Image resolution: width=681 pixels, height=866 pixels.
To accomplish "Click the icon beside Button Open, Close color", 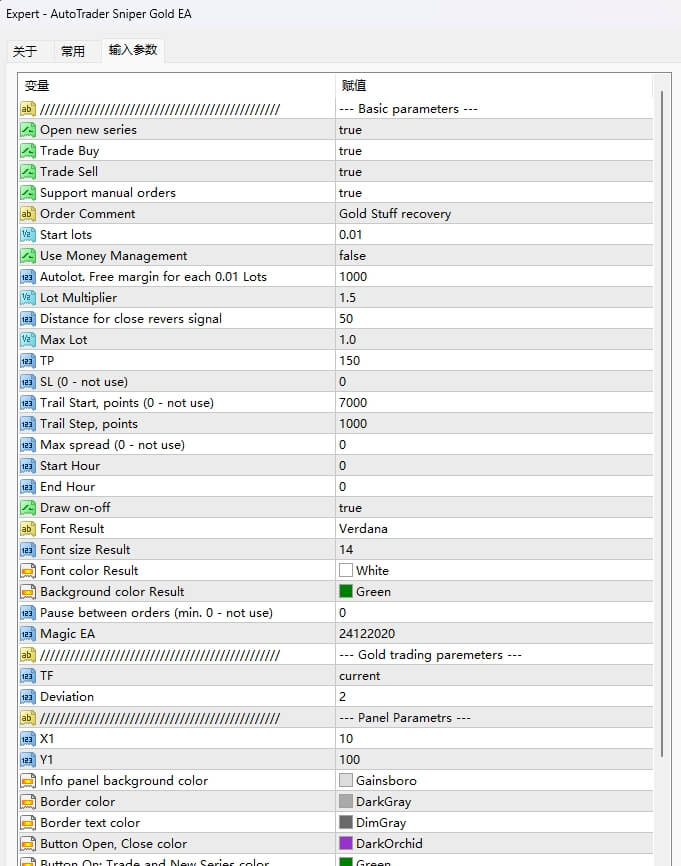I will (x=28, y=843).
